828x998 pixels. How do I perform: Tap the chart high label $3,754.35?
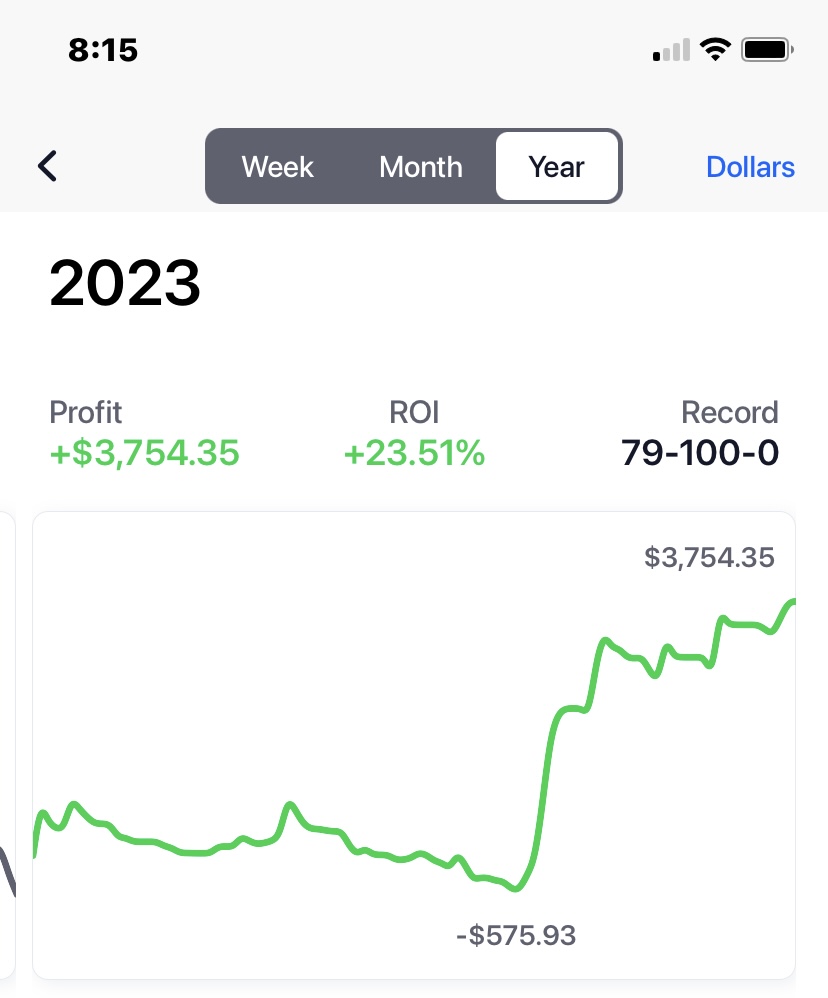click(x=710, y=557)
